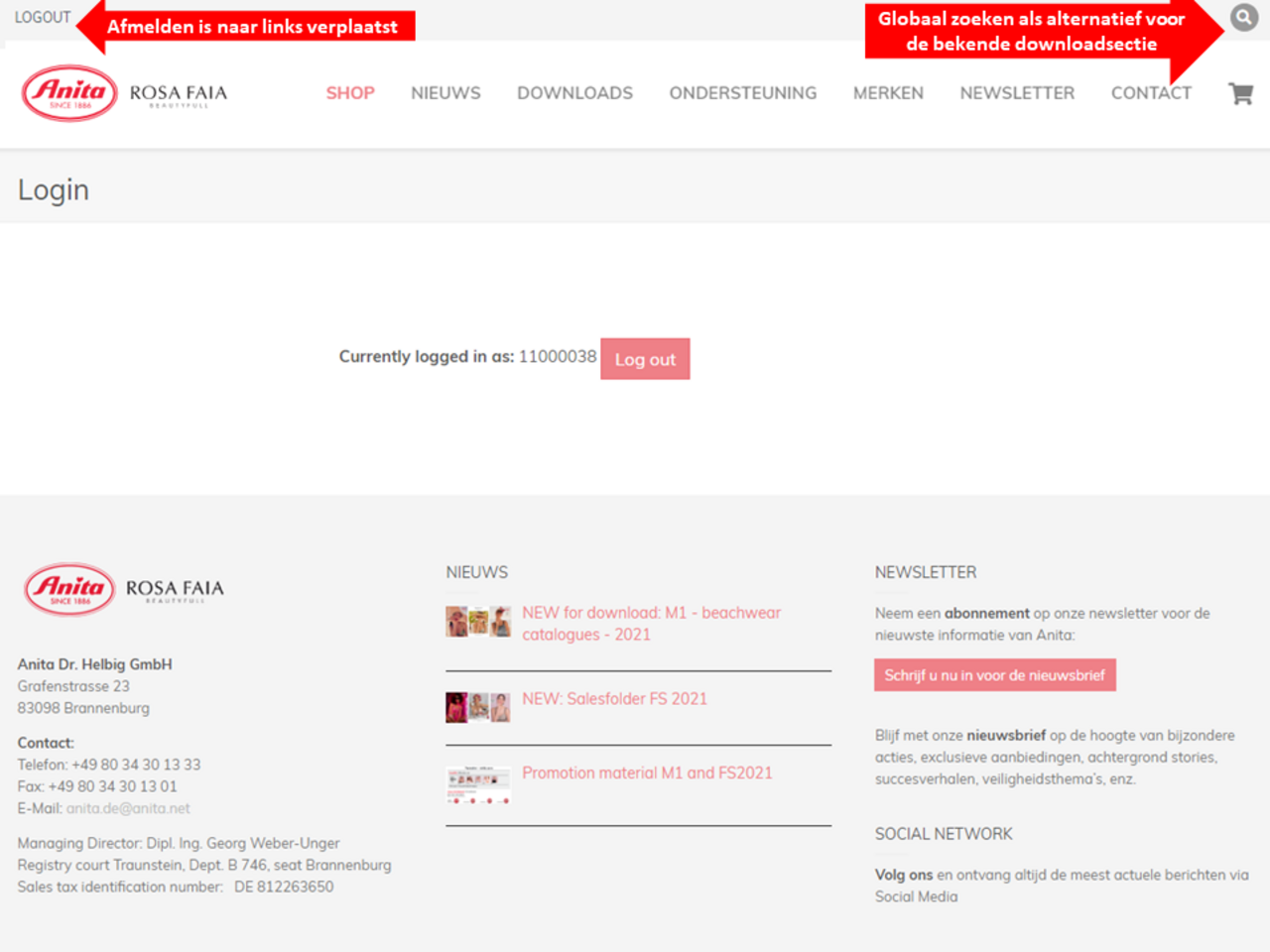
Task: Click the anita.de@anita.net email link
Action: (128, 808)
